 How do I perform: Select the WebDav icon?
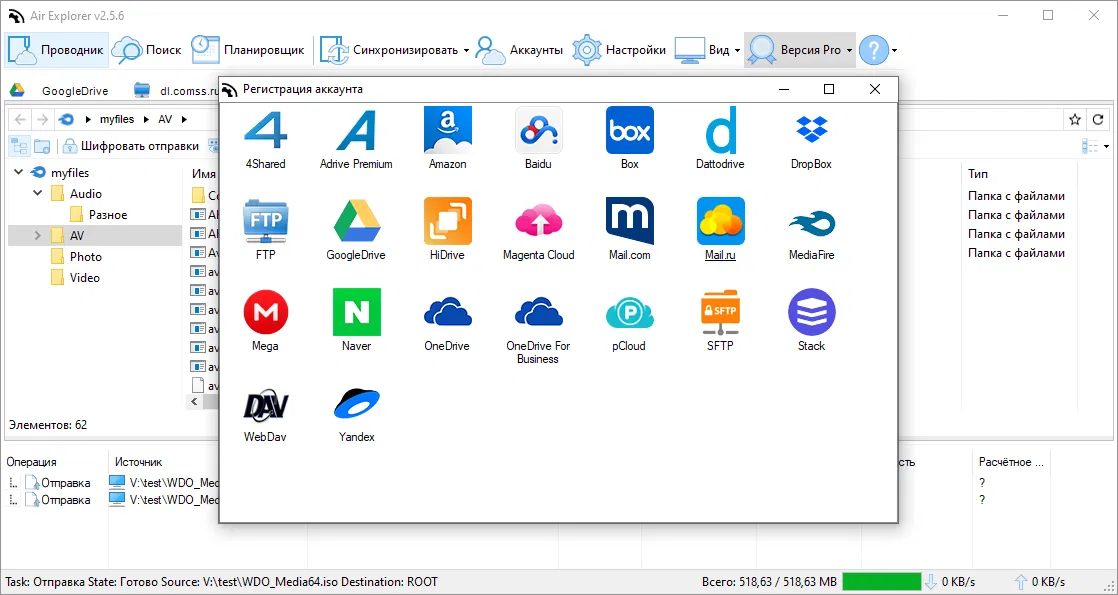(x=265, y=404)
